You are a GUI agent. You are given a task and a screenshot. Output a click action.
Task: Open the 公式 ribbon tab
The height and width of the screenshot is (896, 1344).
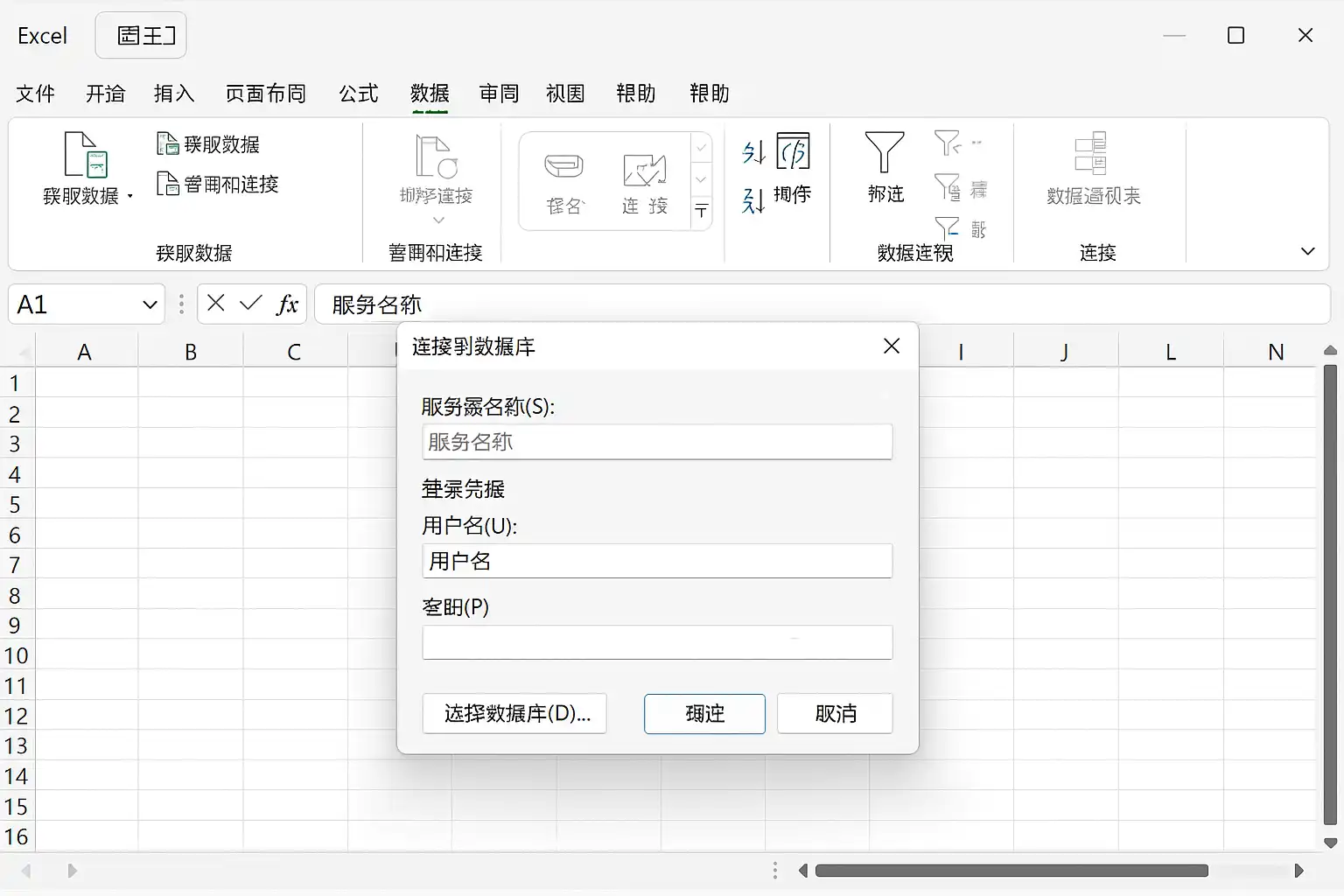click(359, 93)
